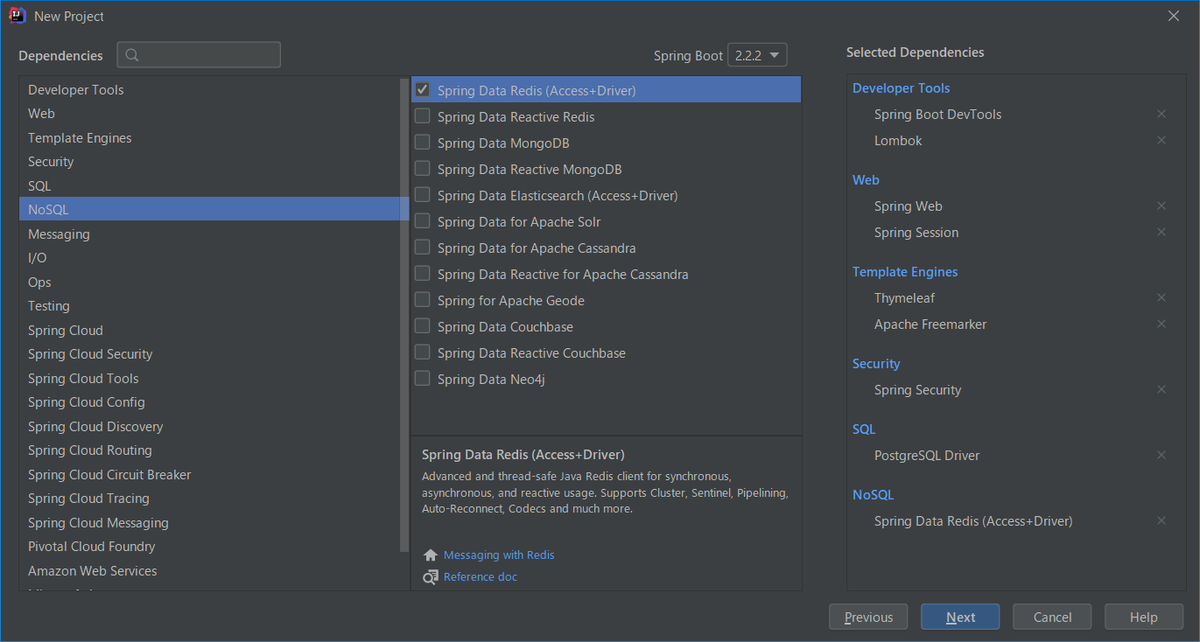The image size is (1200, 642).
Task: Enable Spring for Apache Geode checkbox
Action: tap(422, 300)
